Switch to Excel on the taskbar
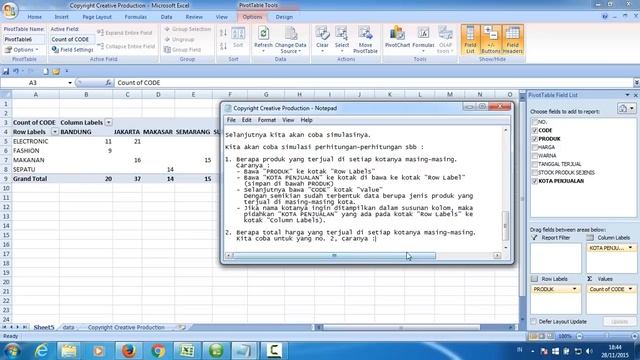 (x=187, y=351)
